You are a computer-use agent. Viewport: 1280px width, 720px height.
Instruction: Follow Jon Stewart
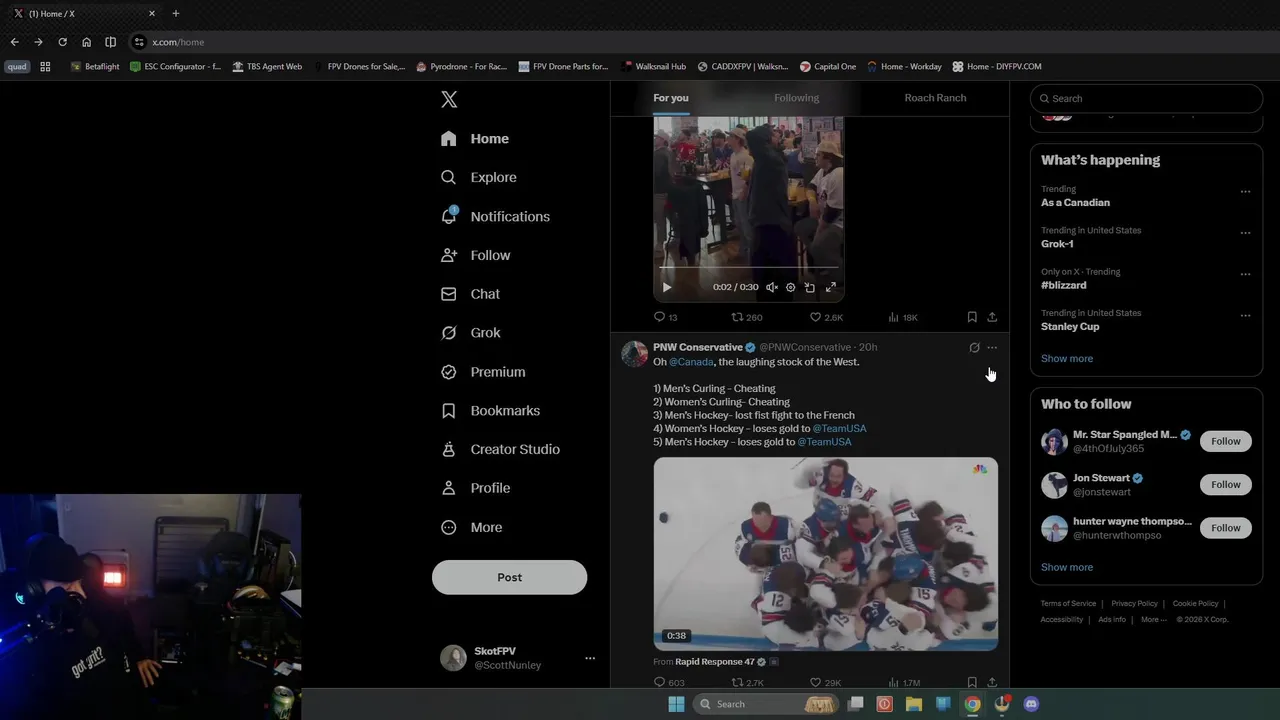(1225, 485)
